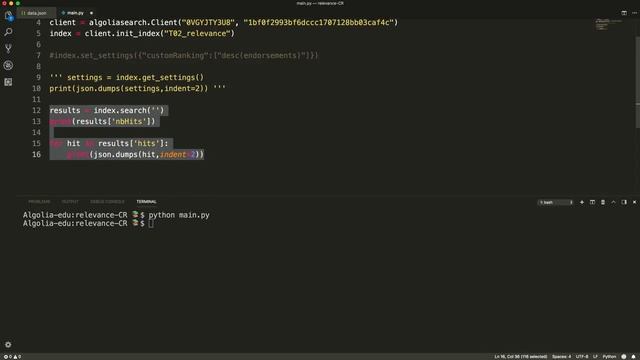The image size is (640, 360).
Task: Click unsaved dot on main.py tab
Action: [91, 13]
